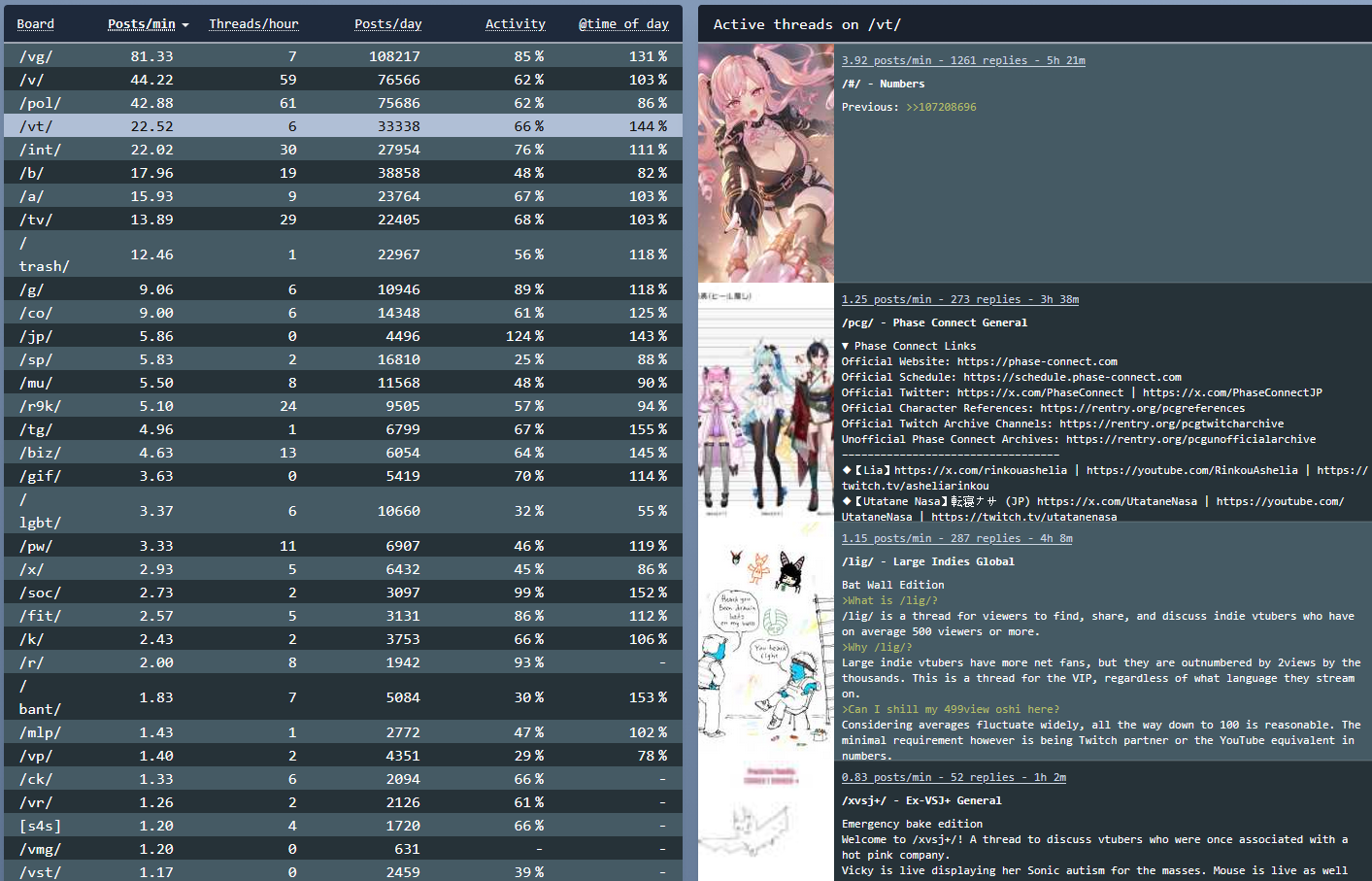1372x881 pixels.
Task: Select the /pw/ board row
Action: (343, 546)
